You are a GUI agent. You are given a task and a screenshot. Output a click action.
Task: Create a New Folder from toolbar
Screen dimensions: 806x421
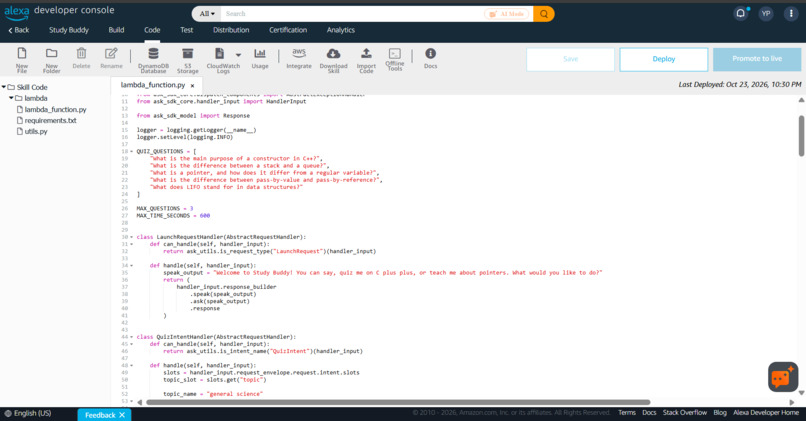tap(51, 60)
